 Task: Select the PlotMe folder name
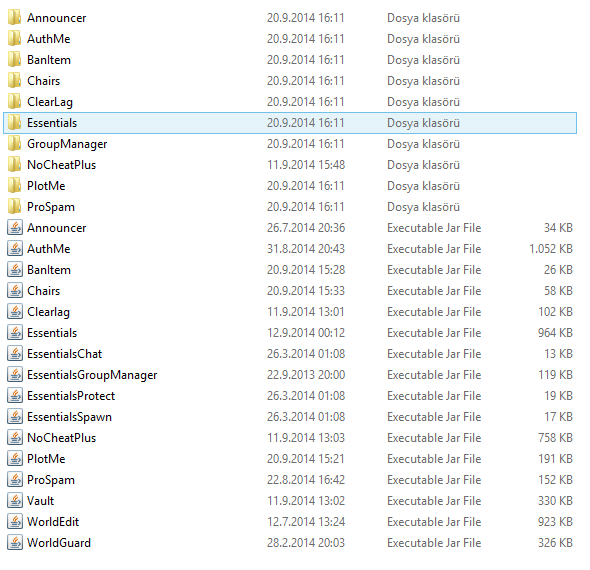point(46,186)
